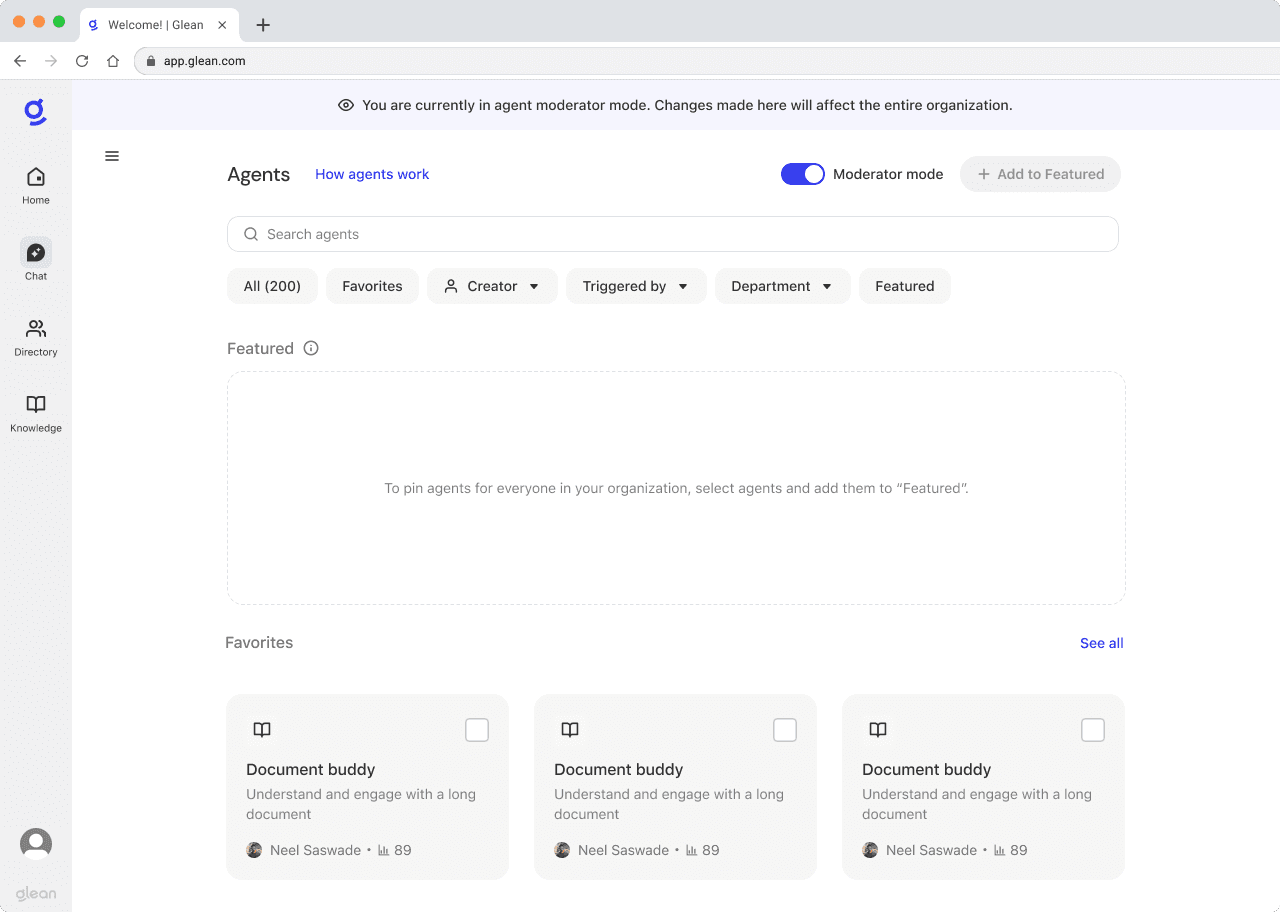The width and height of the screenshot is (1280, 912).
Task: Click the third card's Neel Saswade name
Action: coord(931,850)
